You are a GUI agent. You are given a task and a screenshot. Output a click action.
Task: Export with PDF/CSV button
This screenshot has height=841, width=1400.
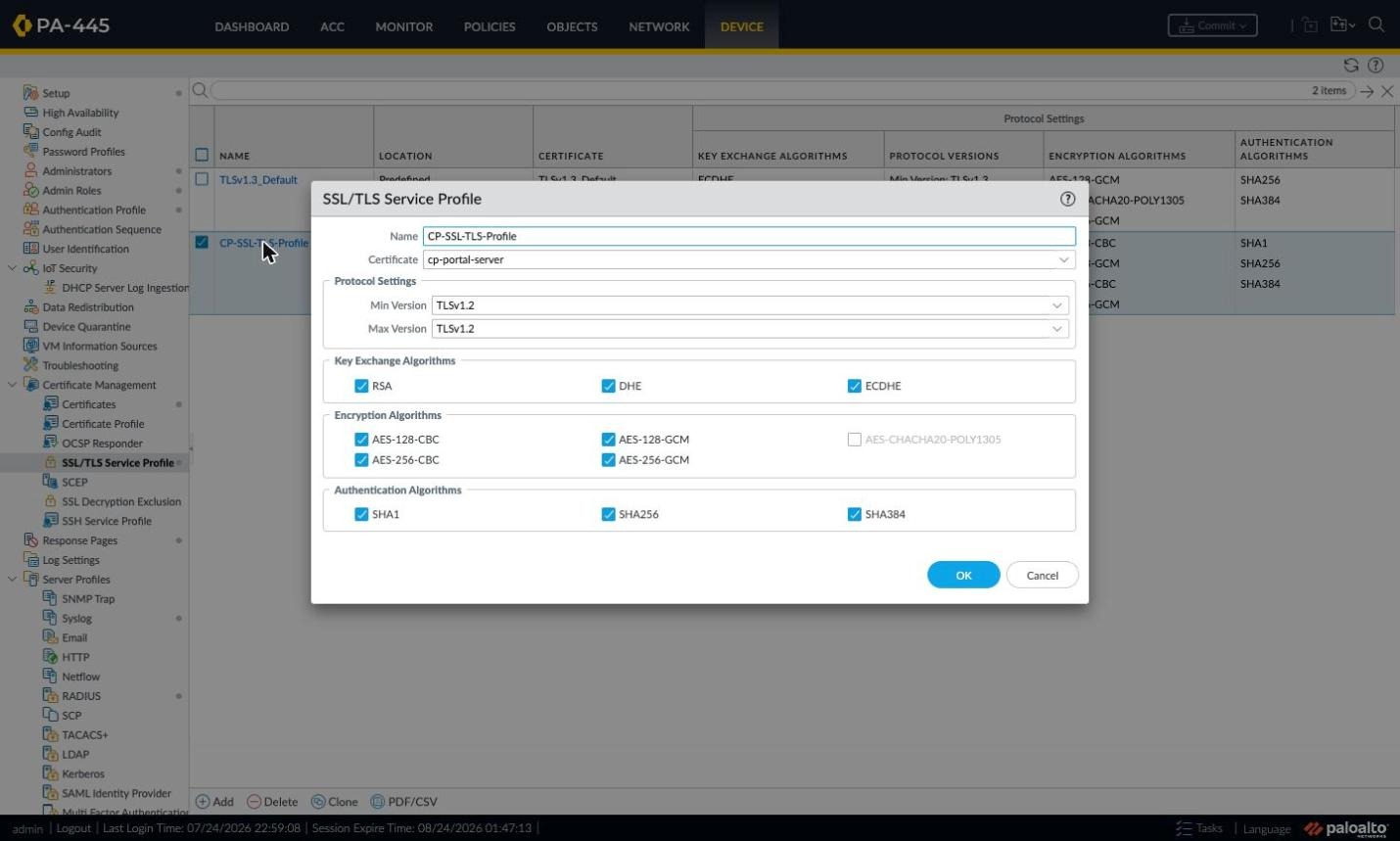pos(404,802)
